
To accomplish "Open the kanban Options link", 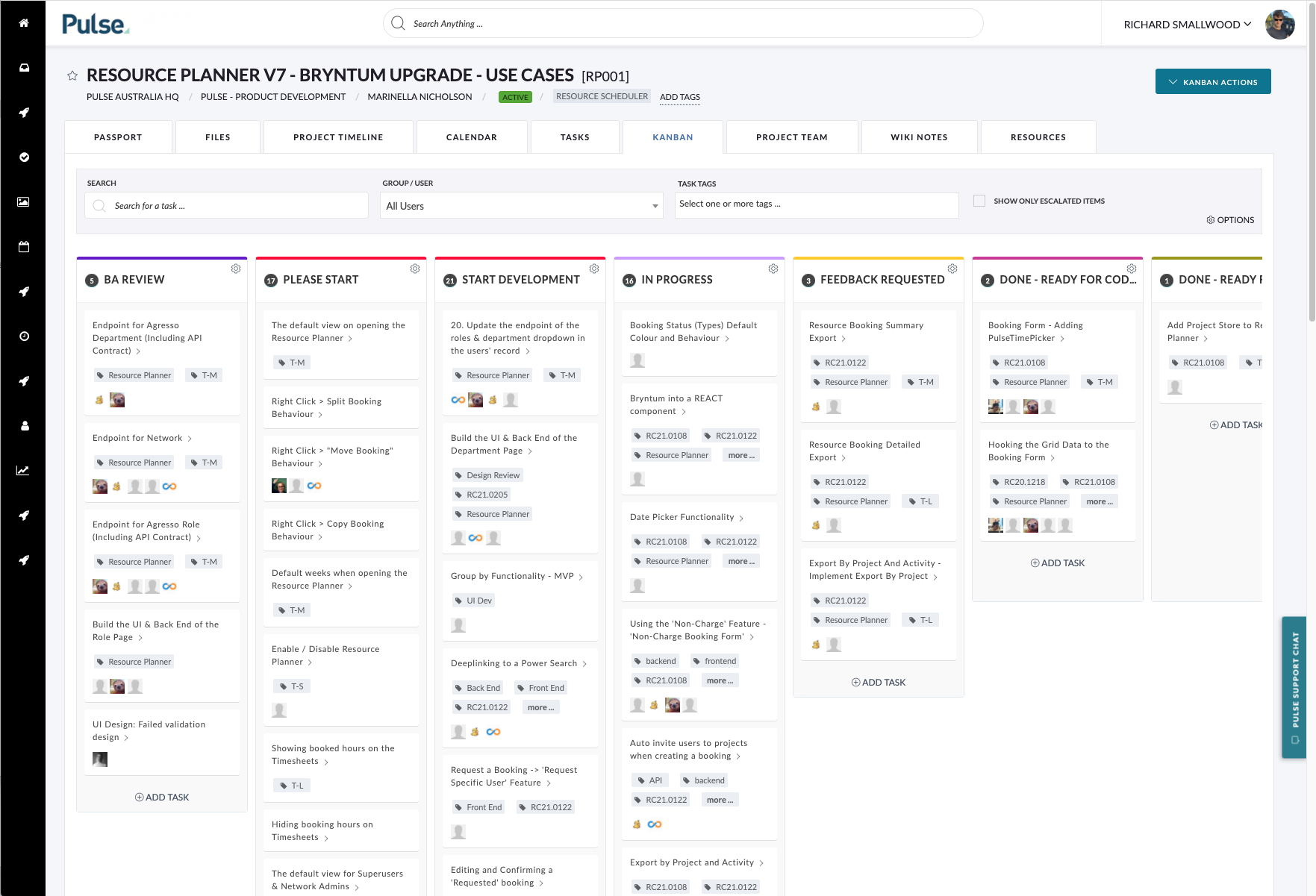I will [1230, 220].
